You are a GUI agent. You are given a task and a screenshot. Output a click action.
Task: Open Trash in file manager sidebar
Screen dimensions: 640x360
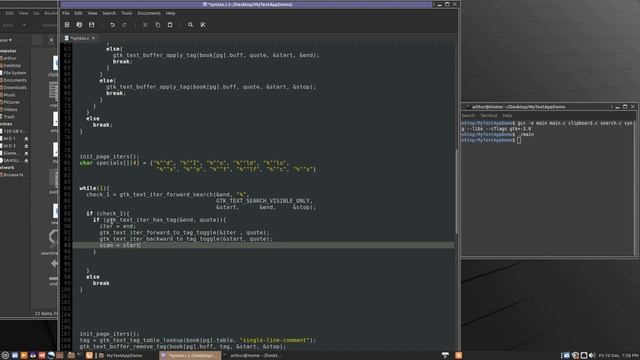pyautogui.click(x=9, y=117)
